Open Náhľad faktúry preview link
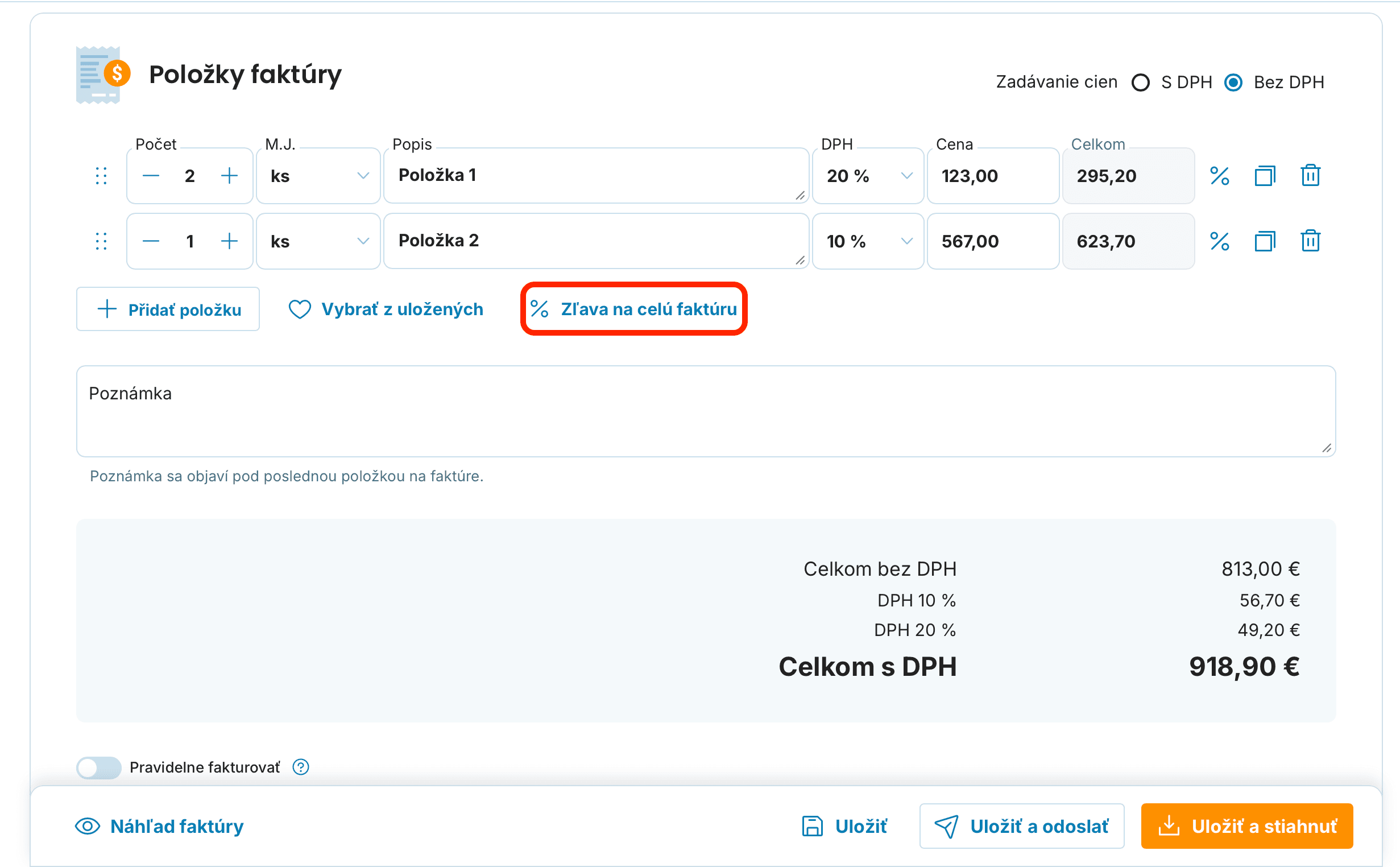1400x867 pixels. [x=159, y=825]
